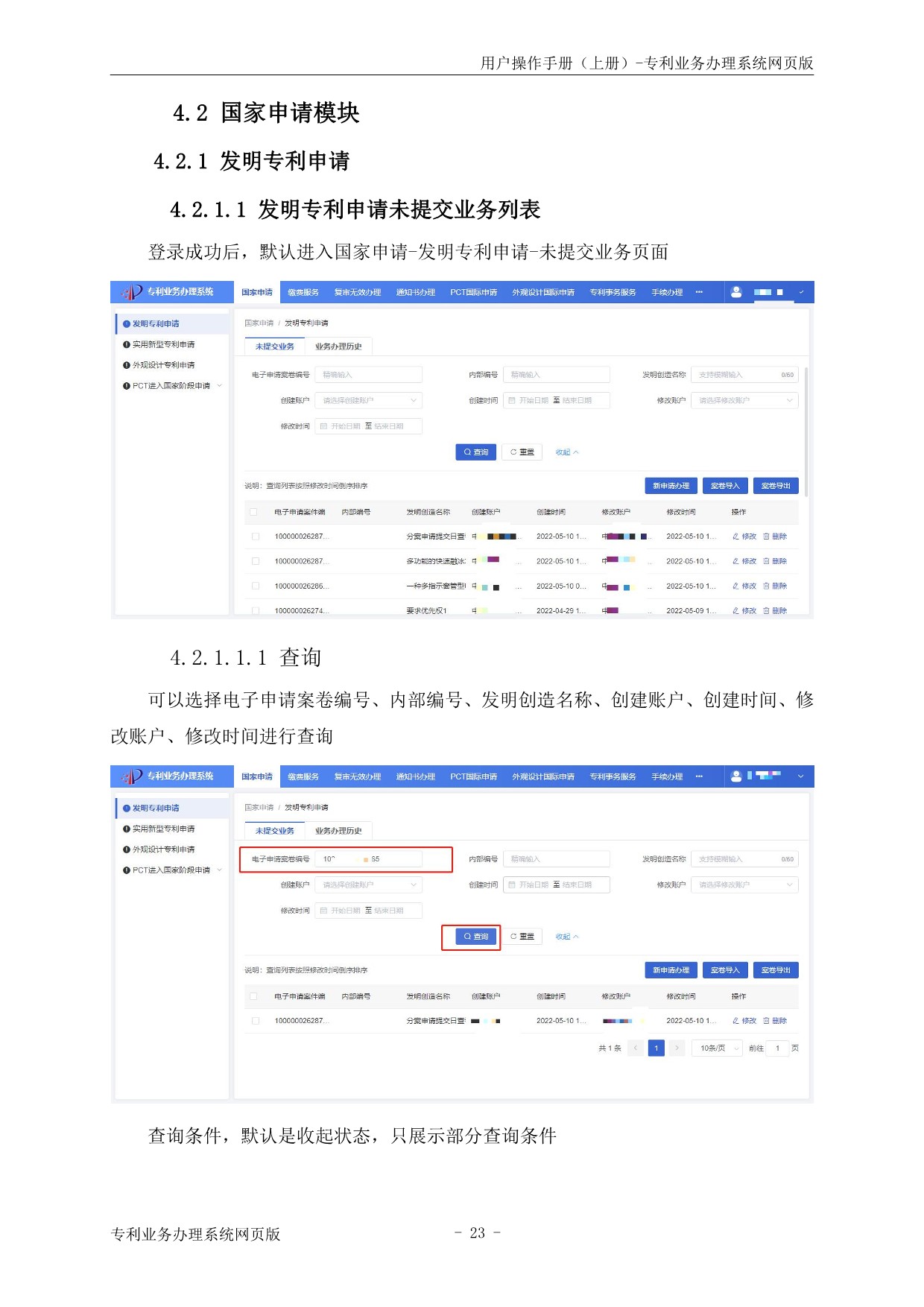Viewport: 924px width, 1307px height.
Task: Click the 新申请办理 button in the upper screenshot
Action: tap(671, 486)
